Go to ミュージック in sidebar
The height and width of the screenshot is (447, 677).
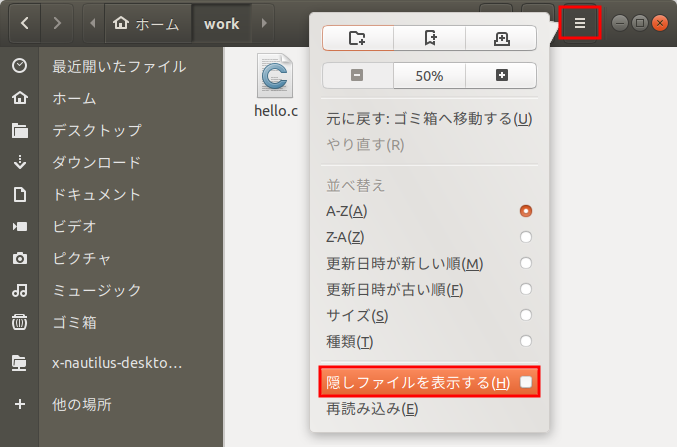pyautogui.click(x=96, y=290)
